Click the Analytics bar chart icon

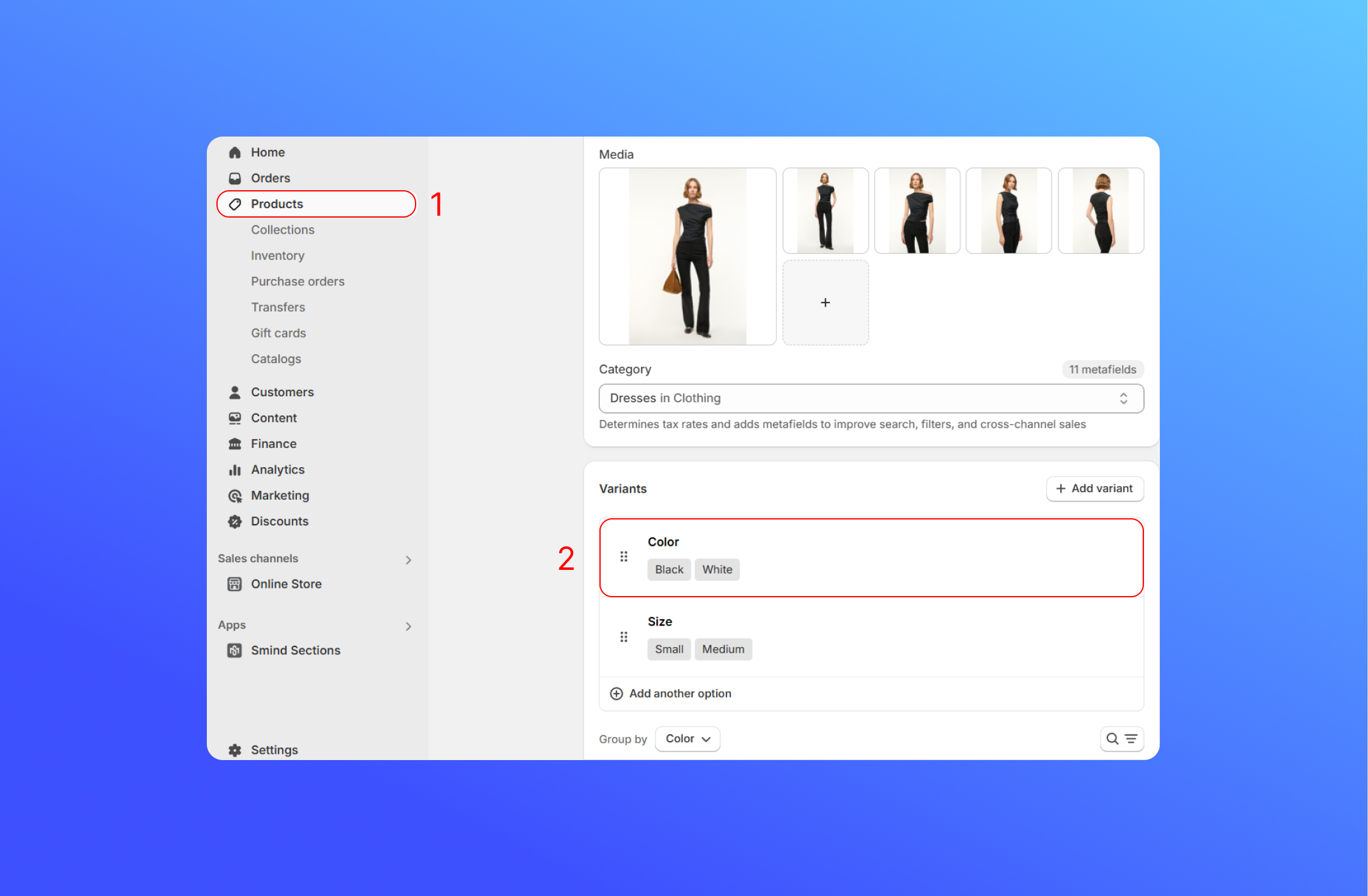coord(235,470)
